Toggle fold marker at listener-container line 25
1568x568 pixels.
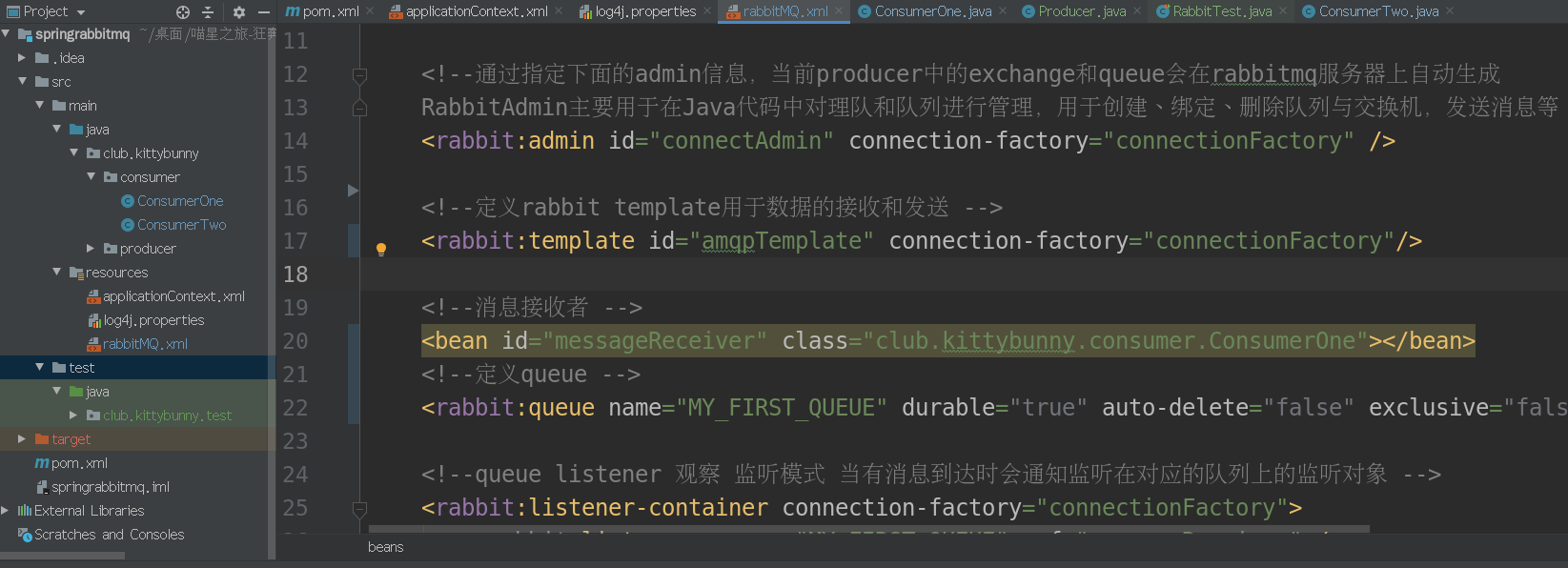pyautogui.click(x=359, y=509)
